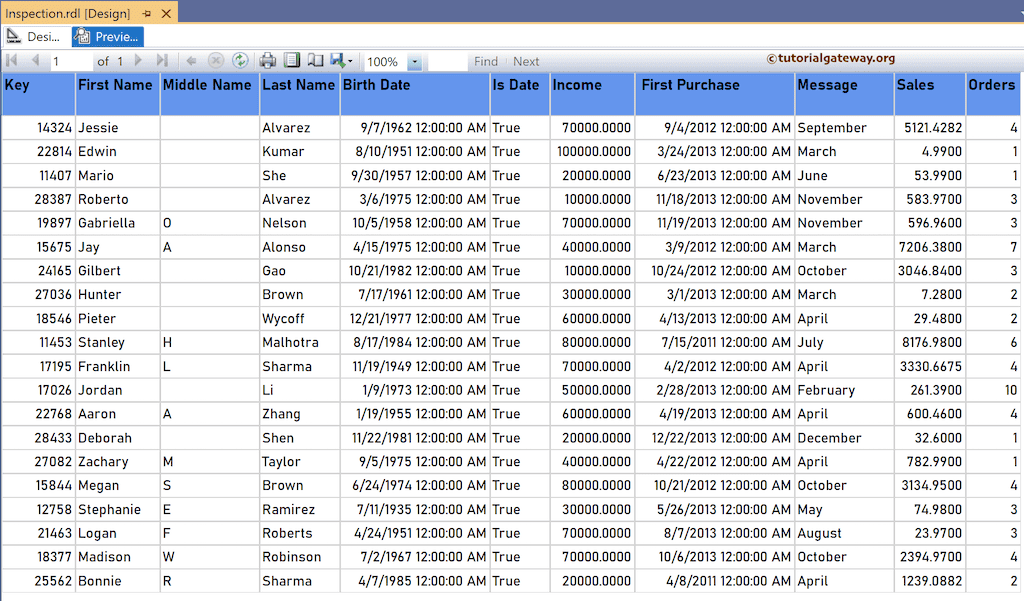Click the Find button
1024x601 pixels.
[x=486, y=61]
